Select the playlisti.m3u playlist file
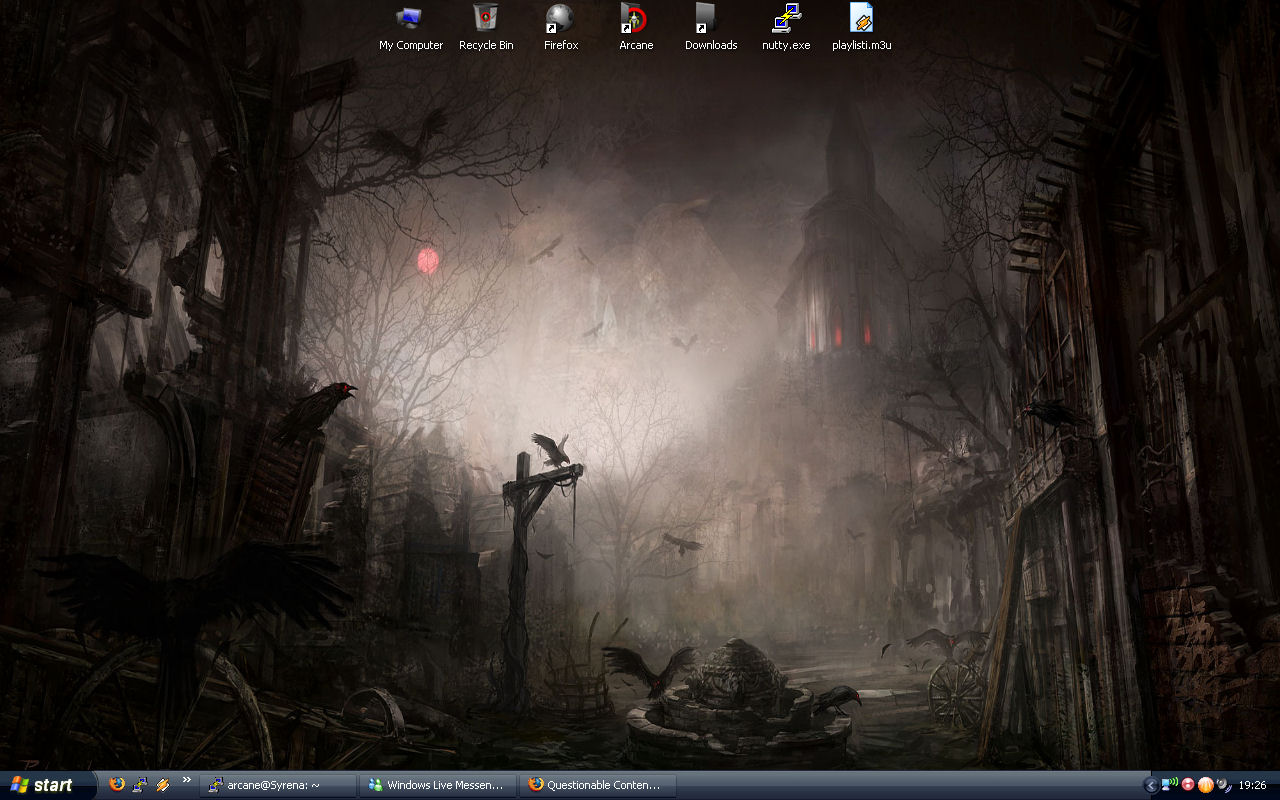Screen dimensions: 1280x800 click(x=861, y=19)
